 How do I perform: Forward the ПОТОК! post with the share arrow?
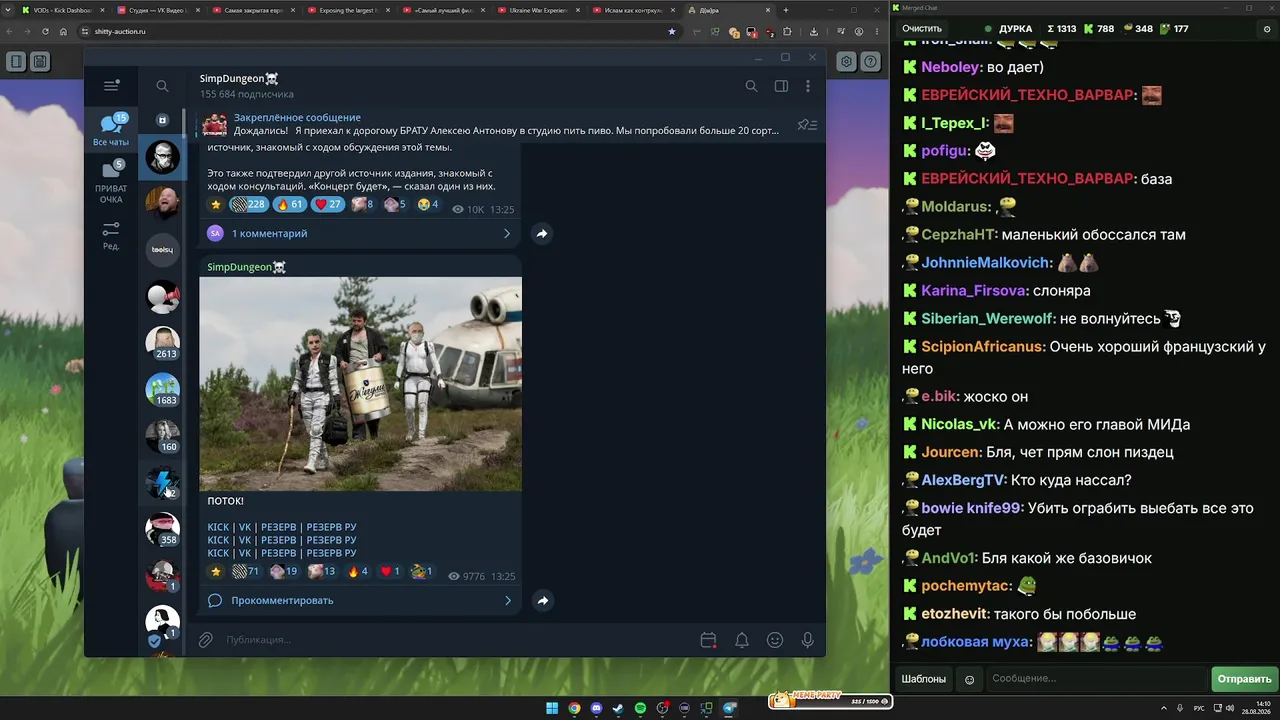(x=542, y=600)
